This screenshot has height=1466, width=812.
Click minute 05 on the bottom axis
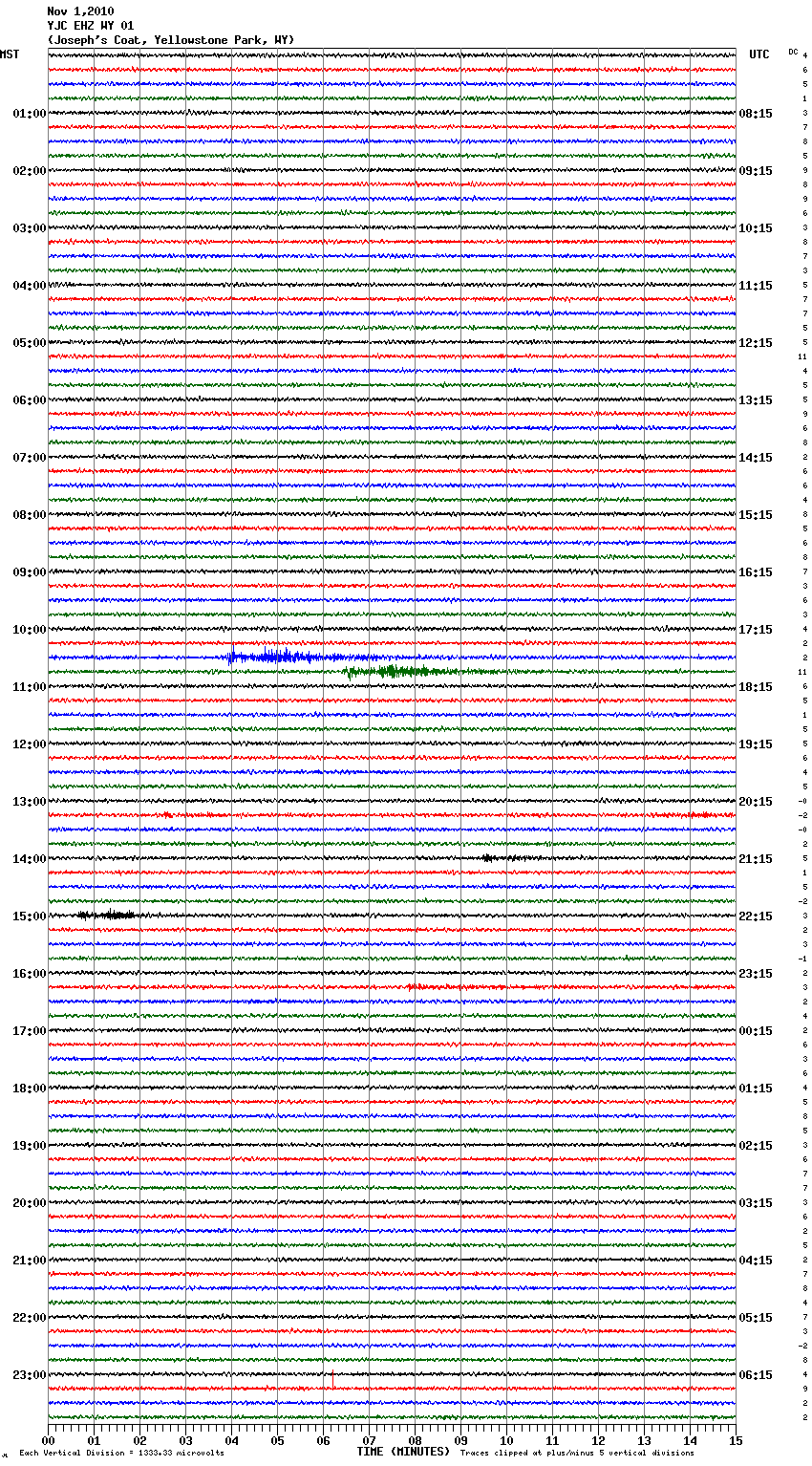point(277,1440)
